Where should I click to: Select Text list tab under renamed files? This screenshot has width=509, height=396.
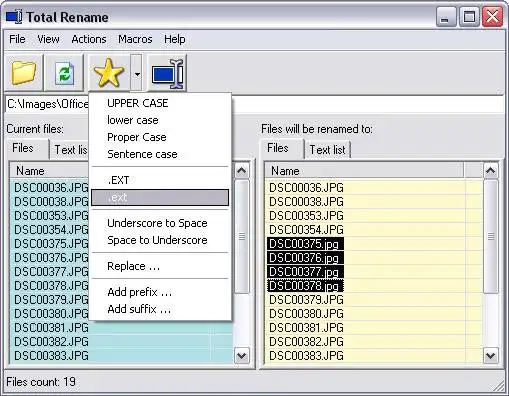[327, 150]
